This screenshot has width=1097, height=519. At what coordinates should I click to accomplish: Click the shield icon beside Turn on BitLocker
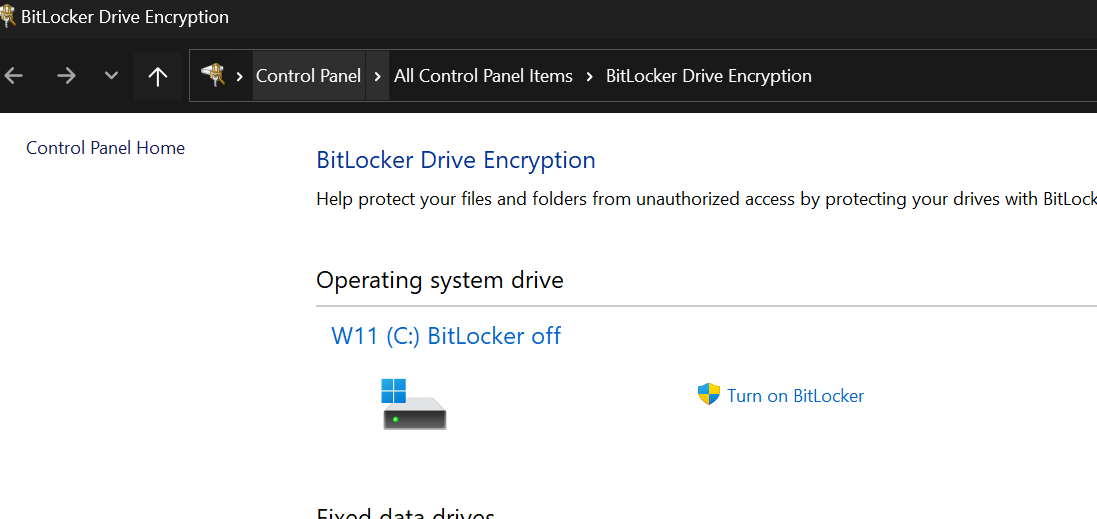pos(709,394)
